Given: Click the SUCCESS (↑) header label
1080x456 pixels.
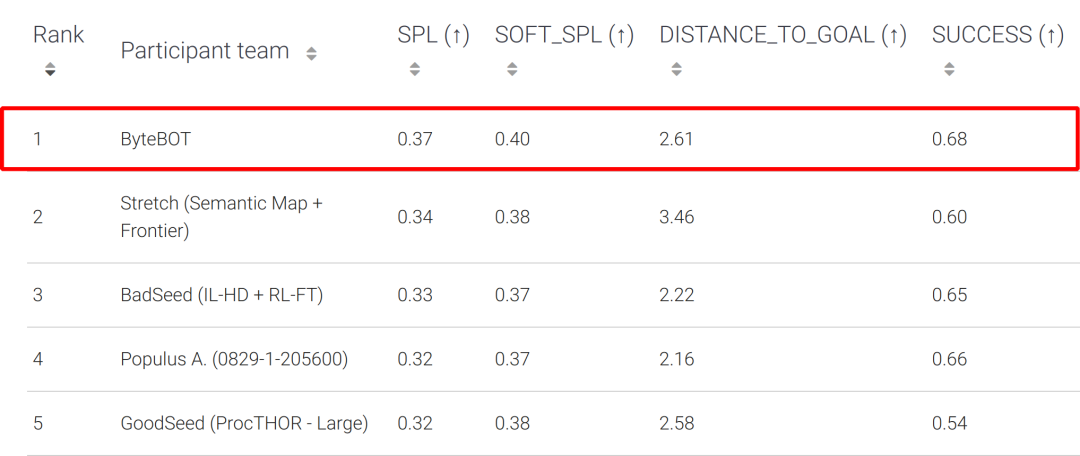Looking at the screenshot, I should pyautogui.click(x=997, y=36).
